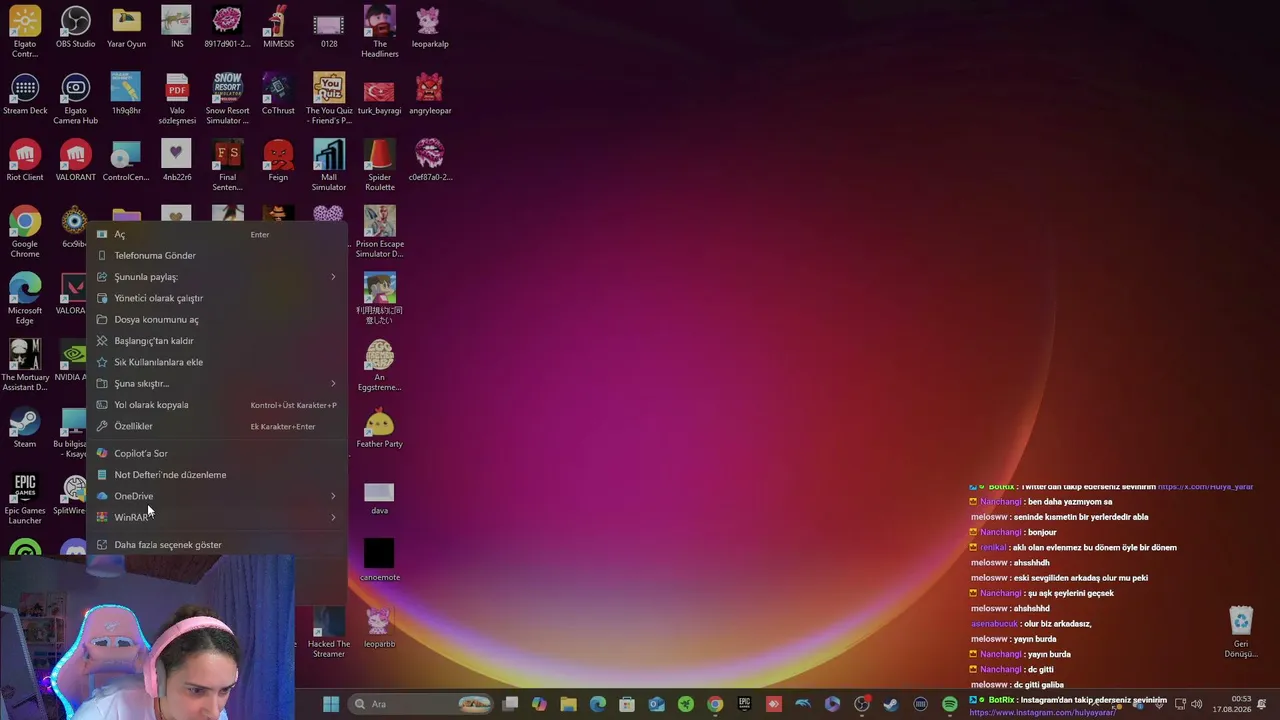
Task: Open the Windows Start button
Action: (331, 704)
